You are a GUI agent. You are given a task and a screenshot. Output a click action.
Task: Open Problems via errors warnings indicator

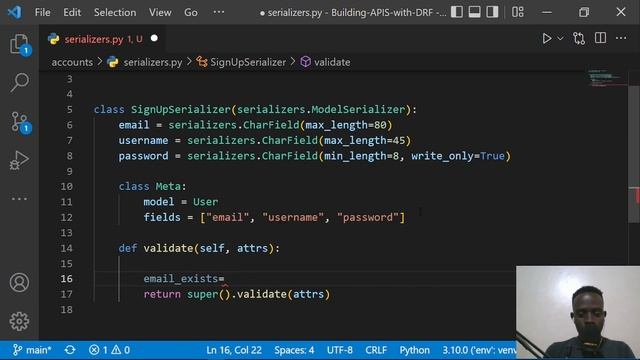pos(109,350)
